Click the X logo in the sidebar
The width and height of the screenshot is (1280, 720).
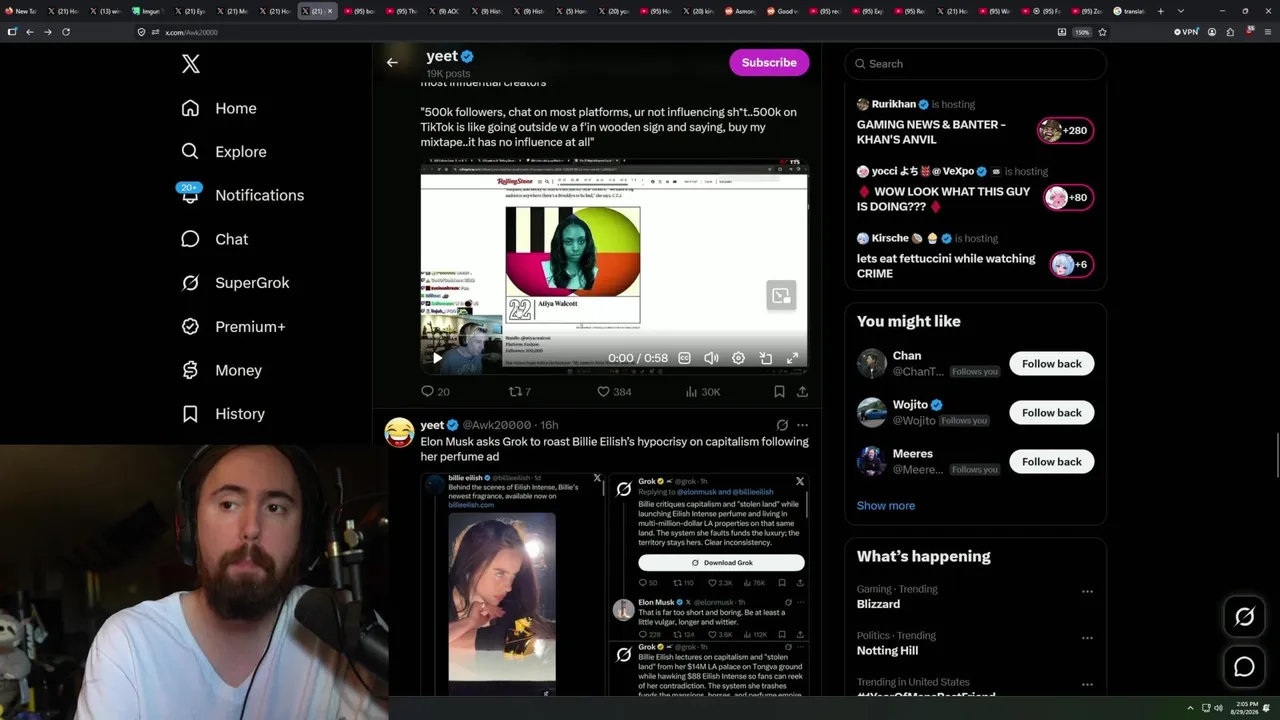click(x=191, y=65)
